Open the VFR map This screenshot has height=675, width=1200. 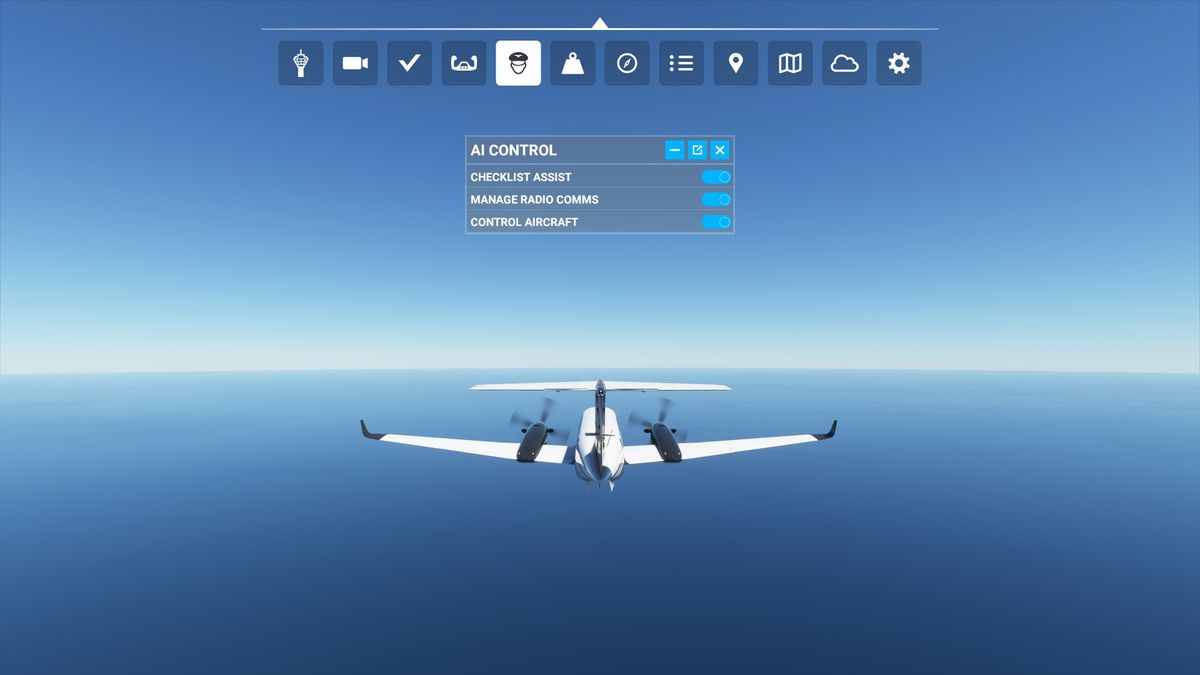(789, 62)
